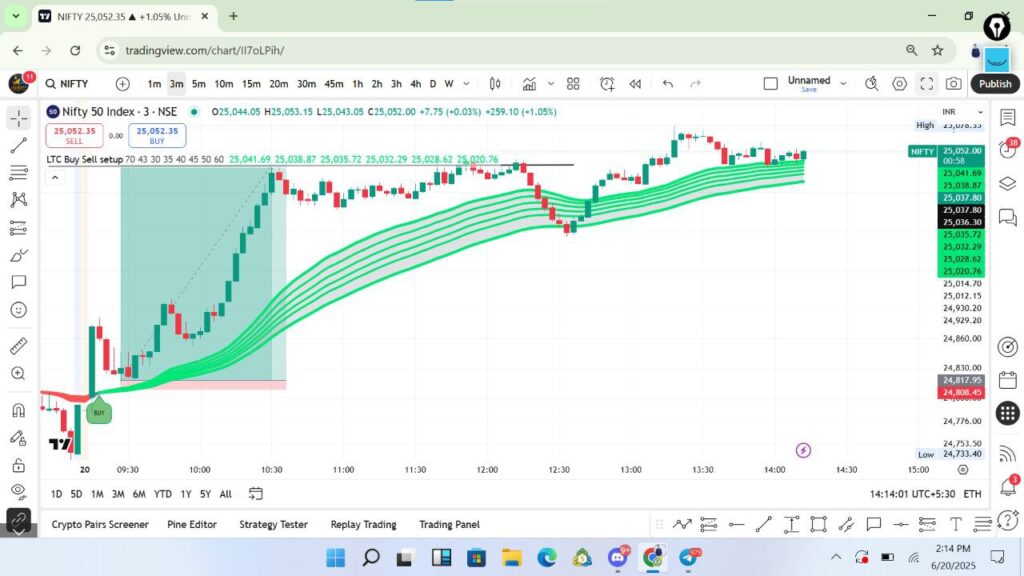Select the 5m timeframe

(x=199, y=84)
